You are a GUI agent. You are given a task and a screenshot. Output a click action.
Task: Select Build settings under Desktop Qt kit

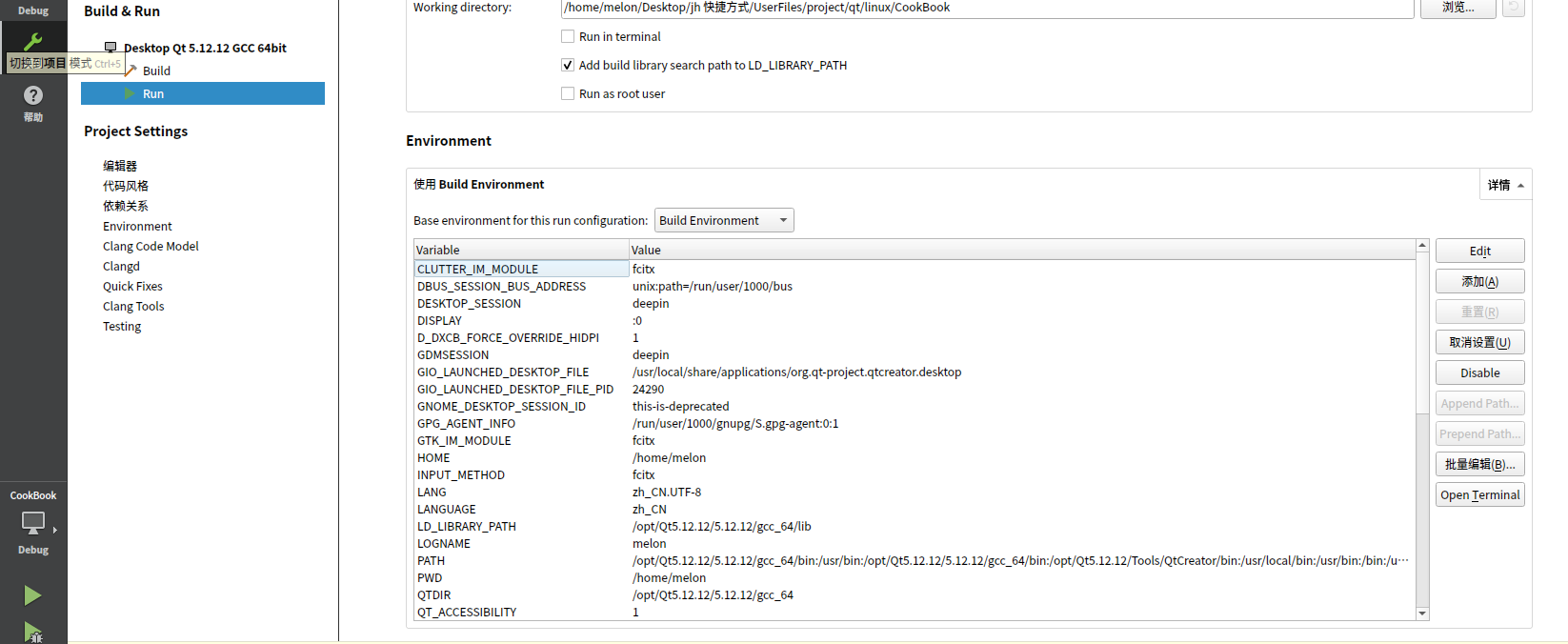[x=156, y=70]
